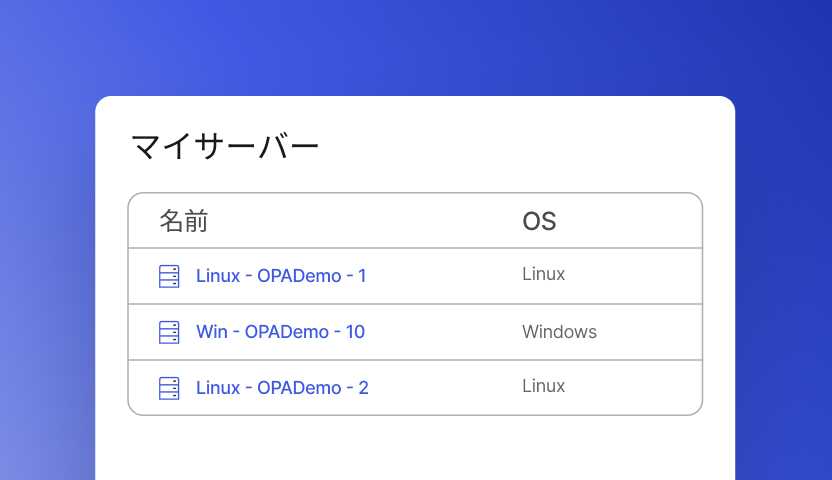832x480 pixels.
Task: Select the Linux OS cell of OPADemo - 2
Action: tap(543, 386)
